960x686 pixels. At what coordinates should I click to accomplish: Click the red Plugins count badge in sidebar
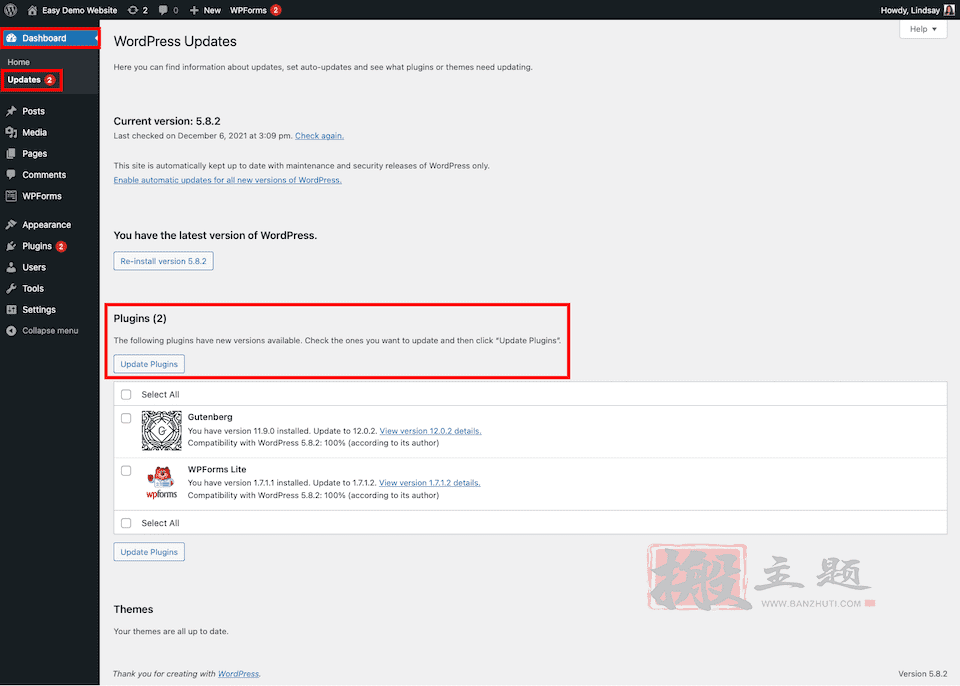point(61,246)
